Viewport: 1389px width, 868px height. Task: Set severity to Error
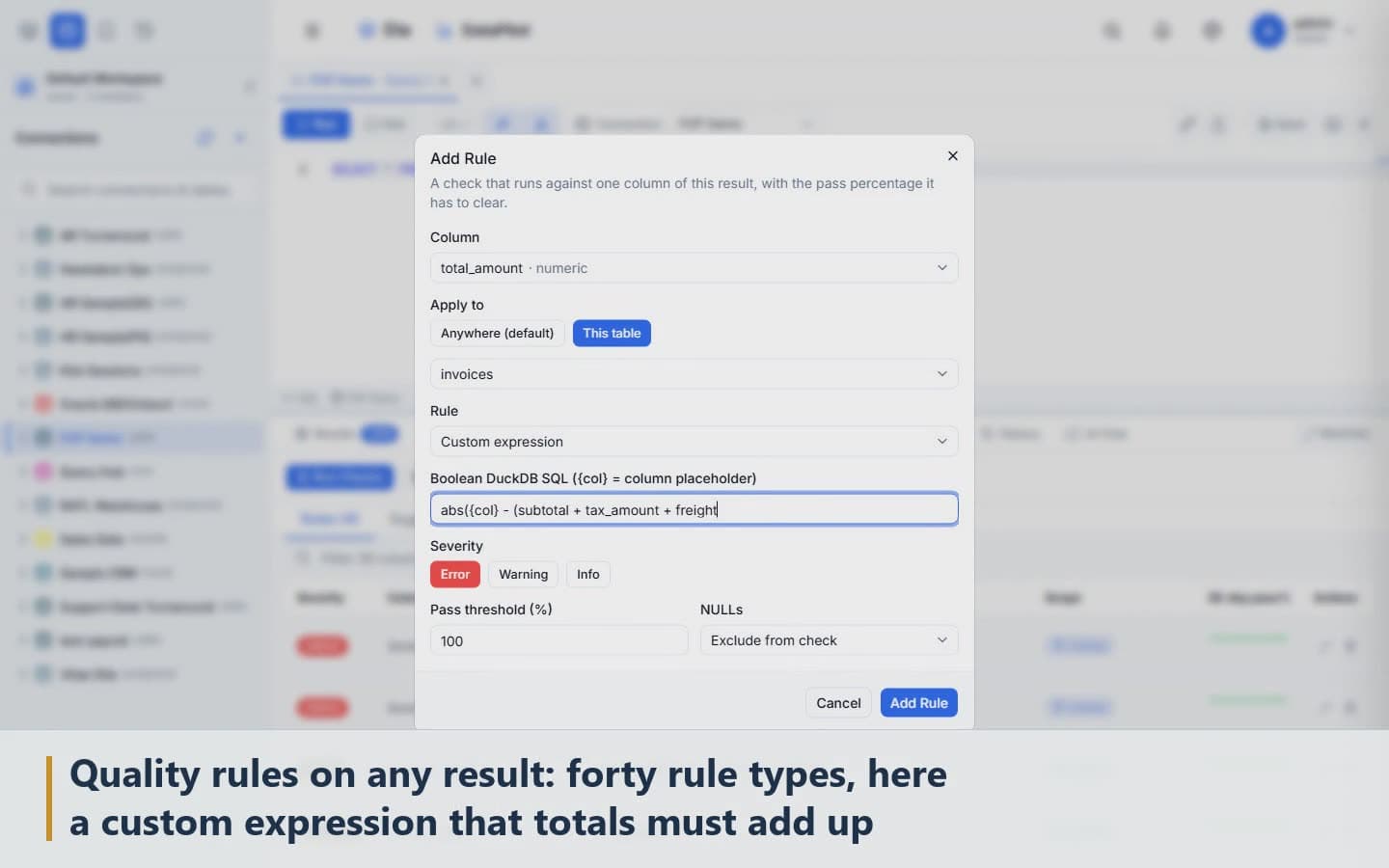pyautogui.click(x=455, y=575)
